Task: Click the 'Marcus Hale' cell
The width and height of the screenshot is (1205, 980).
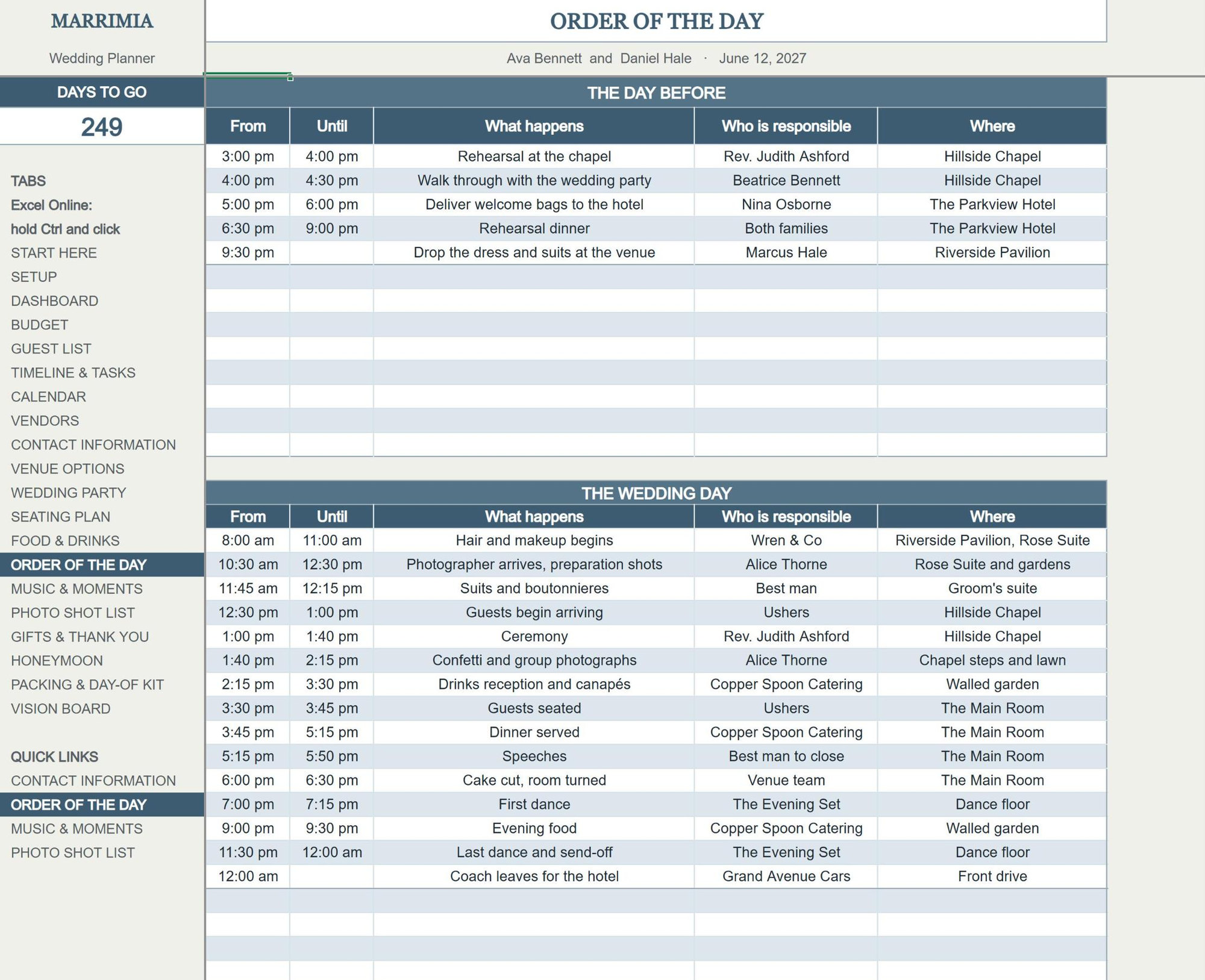Action: point(786,252)
